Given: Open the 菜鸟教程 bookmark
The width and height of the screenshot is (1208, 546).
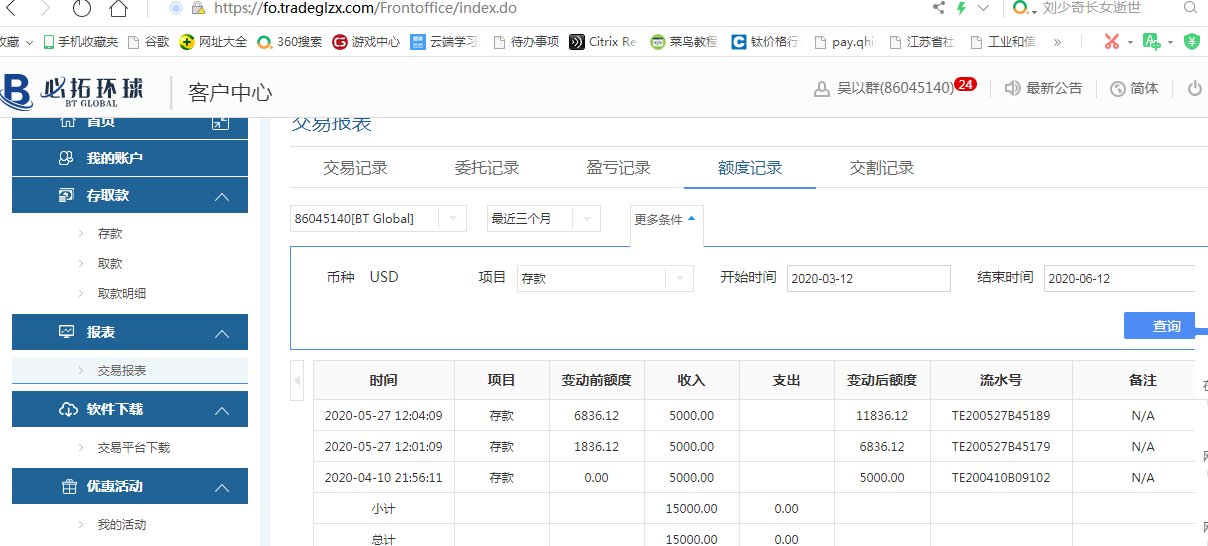Looking at the screenshot, I should (x=684, y=42).
